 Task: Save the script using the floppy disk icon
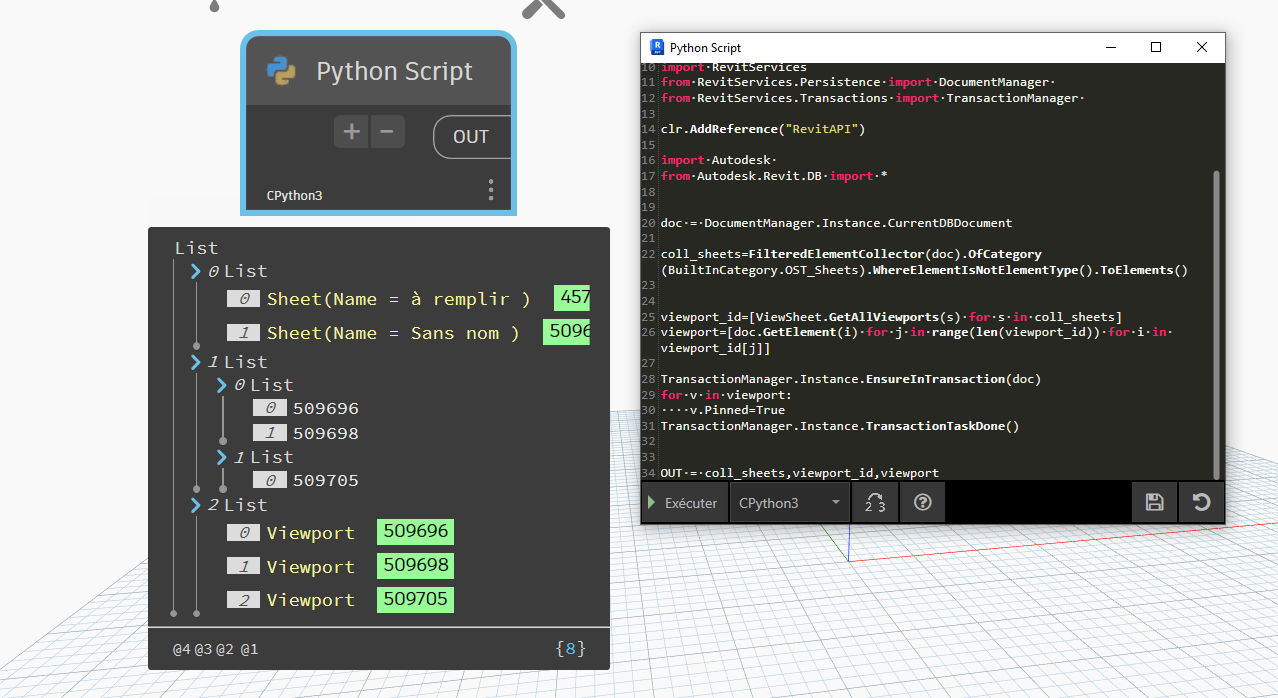point(1154,503)
